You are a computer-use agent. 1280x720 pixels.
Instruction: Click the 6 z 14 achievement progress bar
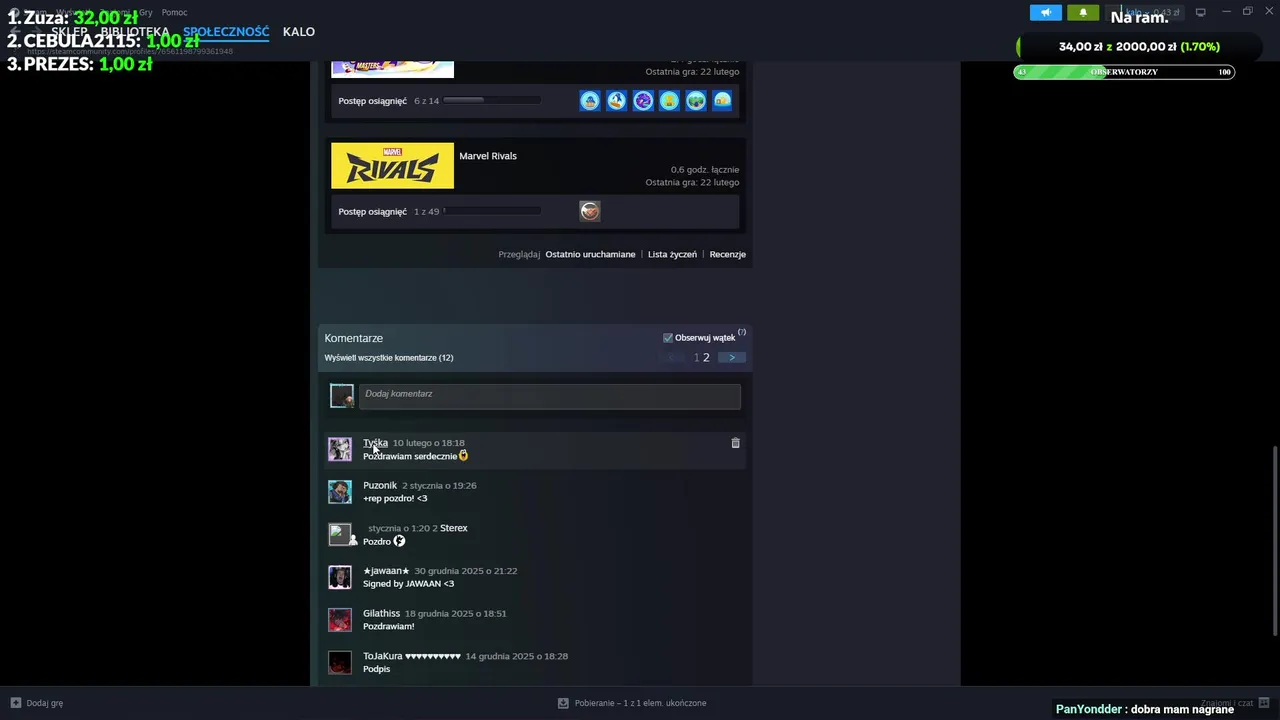coord(492,100)
